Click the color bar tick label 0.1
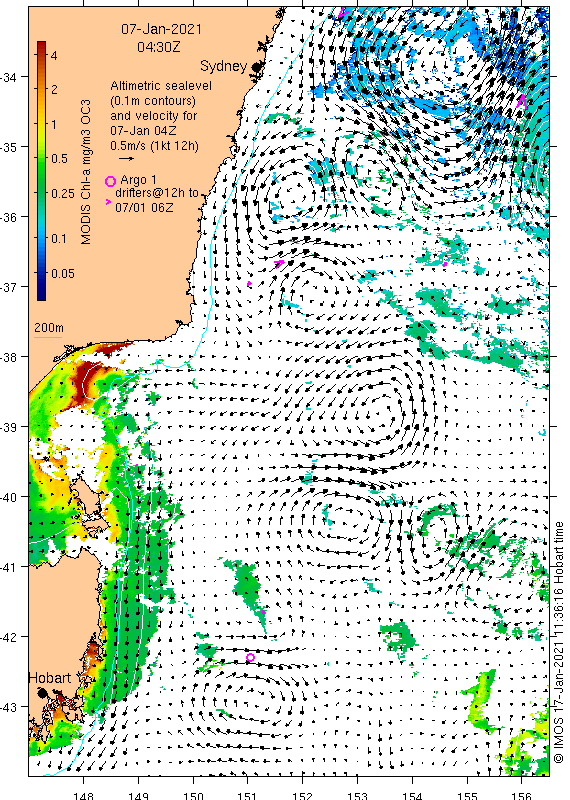570x800 pixels. (59, 238)
